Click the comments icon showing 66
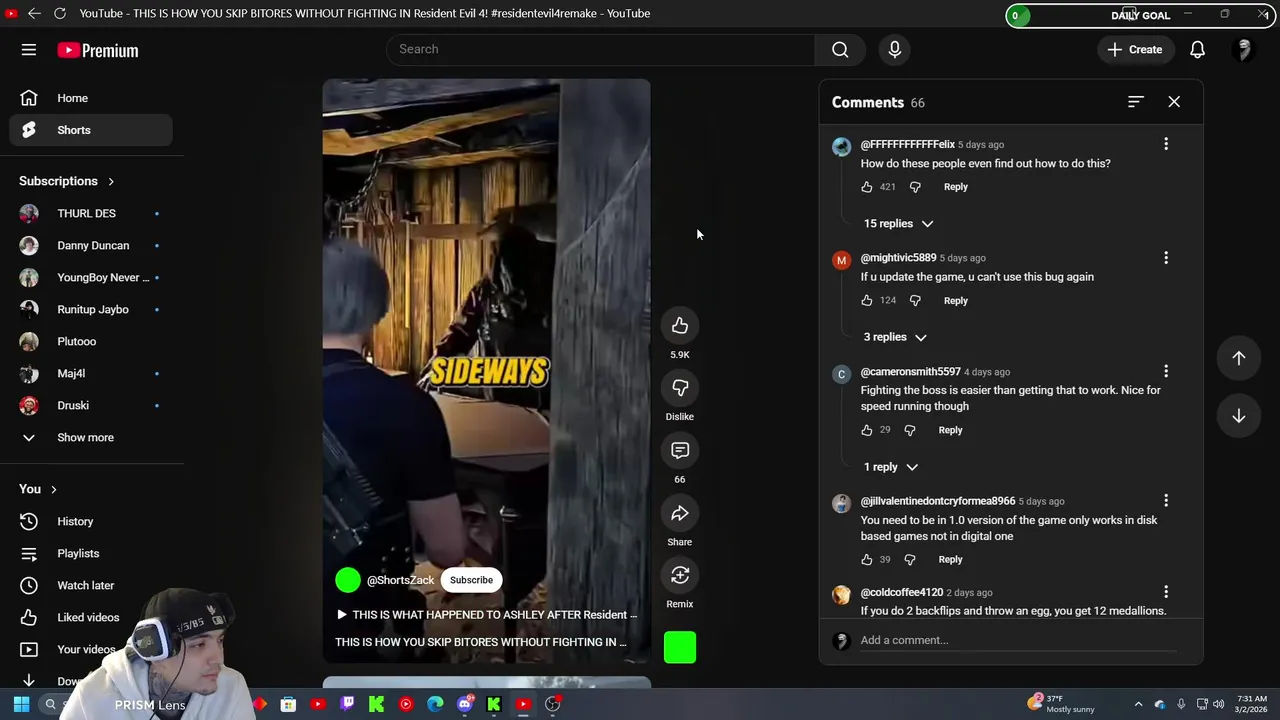The width and height of the screenshot is (1280, 720). coord(680,451)
